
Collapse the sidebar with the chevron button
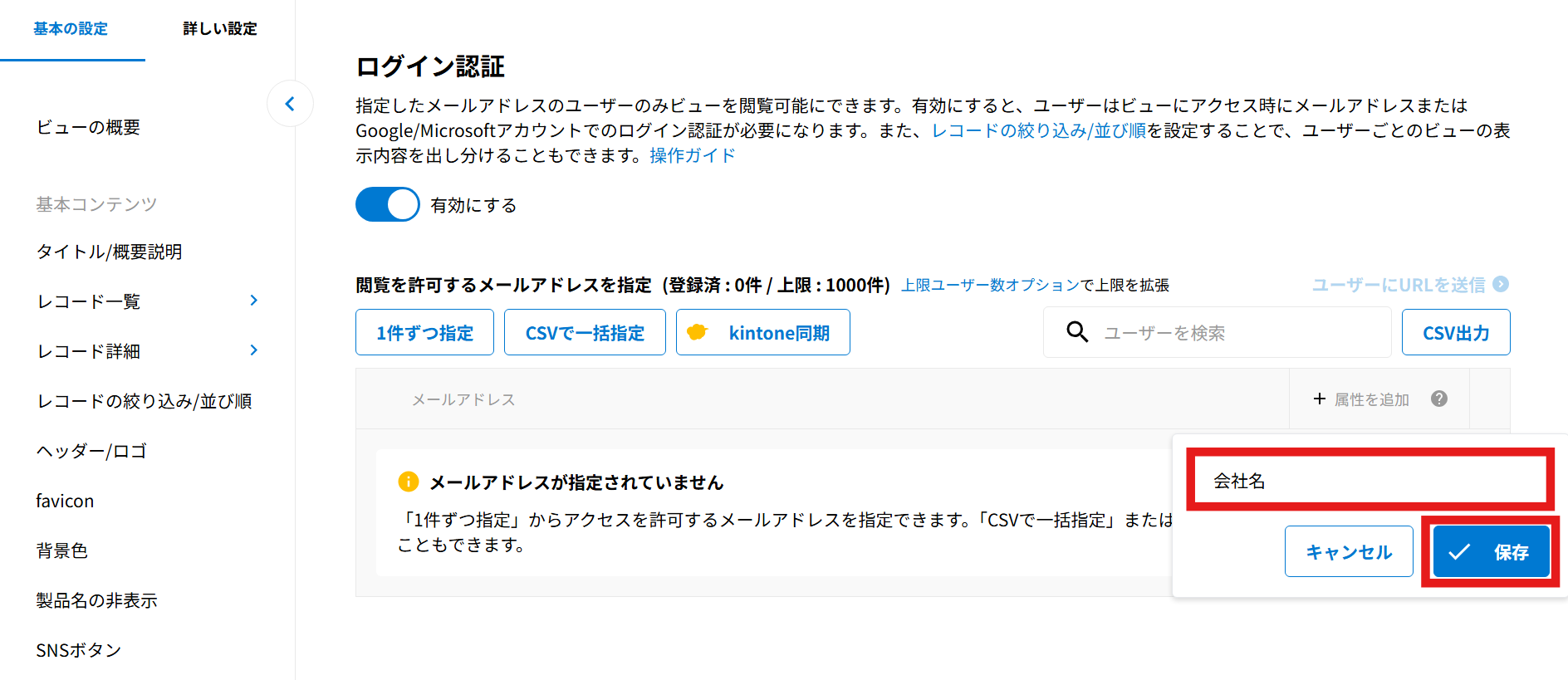coord(290,104)
